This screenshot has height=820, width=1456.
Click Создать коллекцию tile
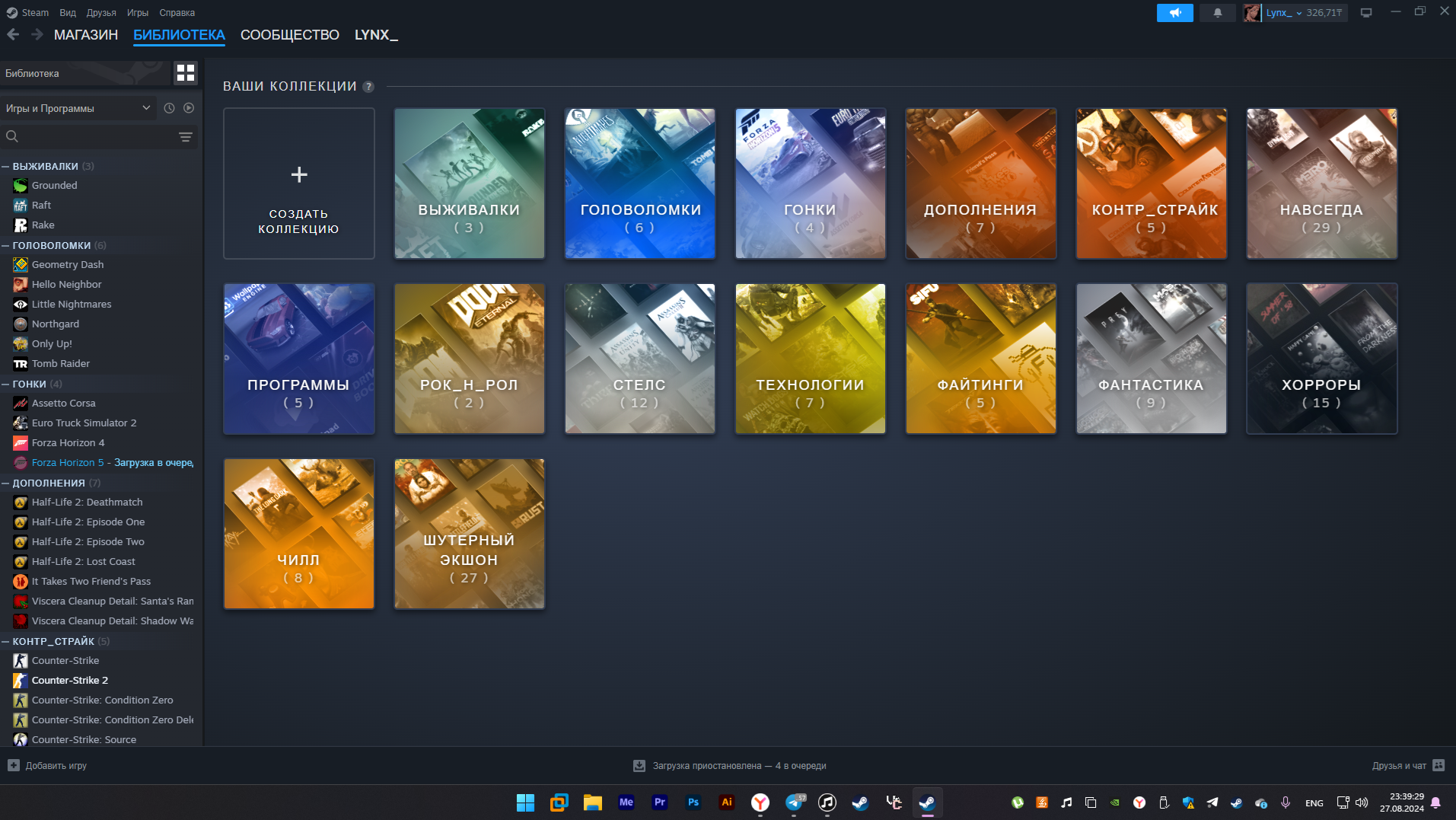[299, 183]
